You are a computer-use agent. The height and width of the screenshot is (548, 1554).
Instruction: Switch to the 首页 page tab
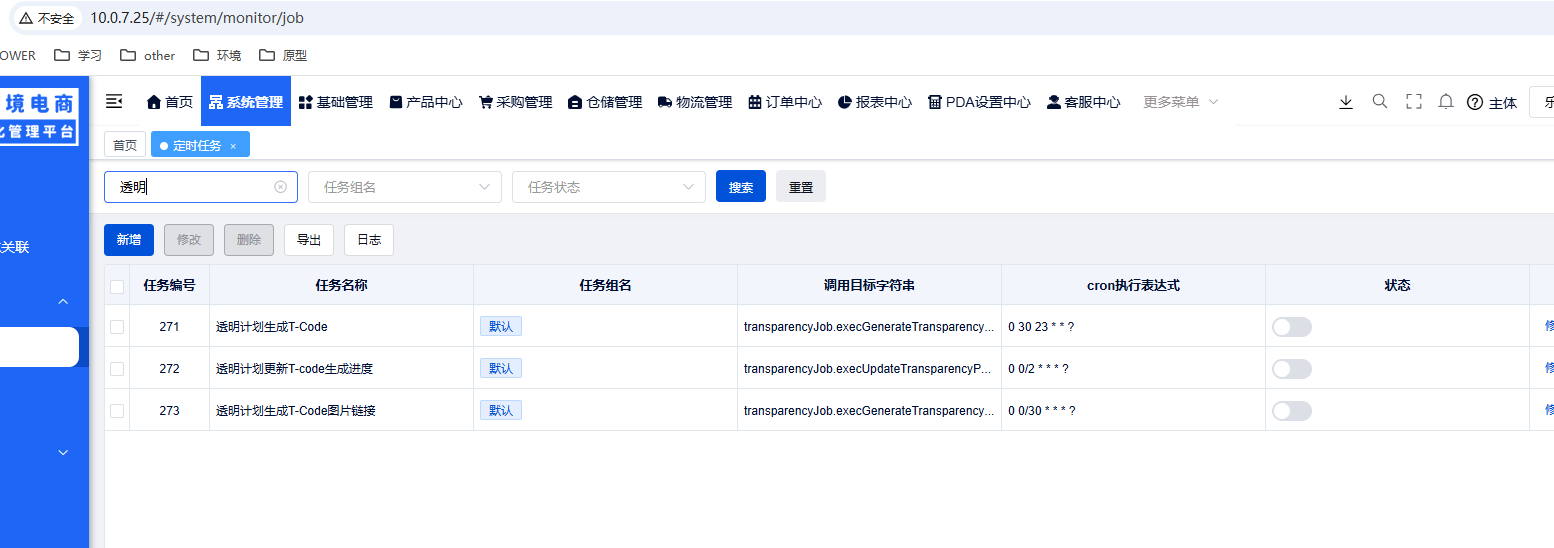point(125,145)
